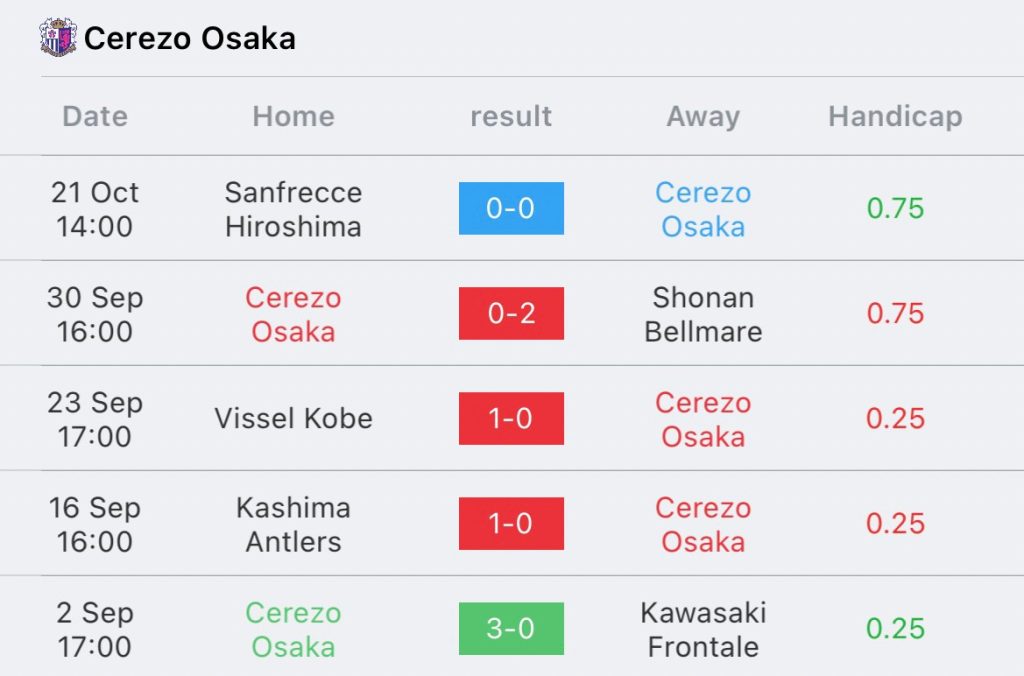1024x676 pixels.
Task: Open Kashima Antlers team link
Action: [x=293, y=524]
